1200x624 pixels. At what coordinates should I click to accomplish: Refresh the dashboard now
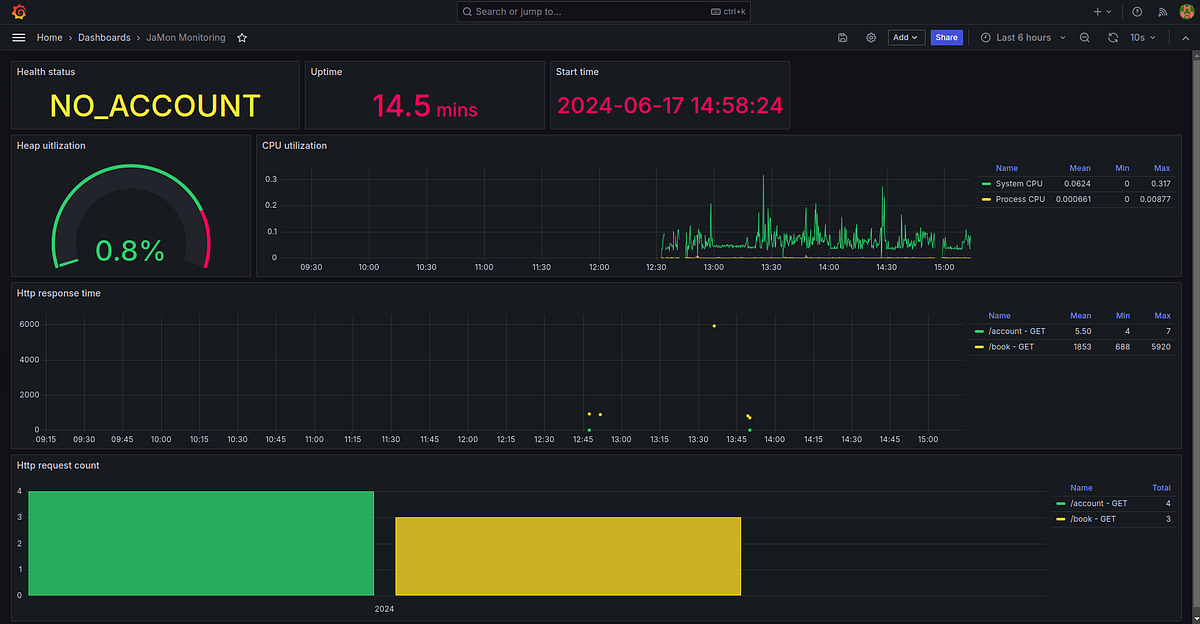(1113, 37)
